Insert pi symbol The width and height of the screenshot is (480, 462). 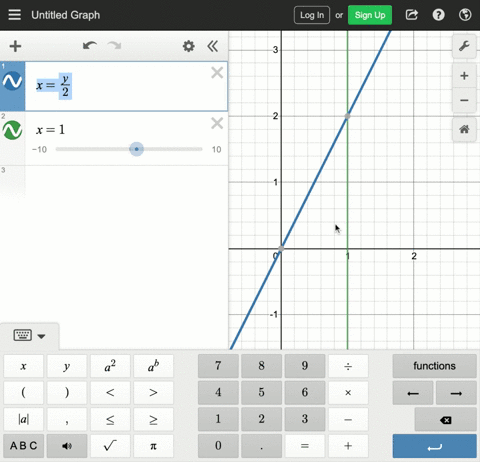[153, 446]
